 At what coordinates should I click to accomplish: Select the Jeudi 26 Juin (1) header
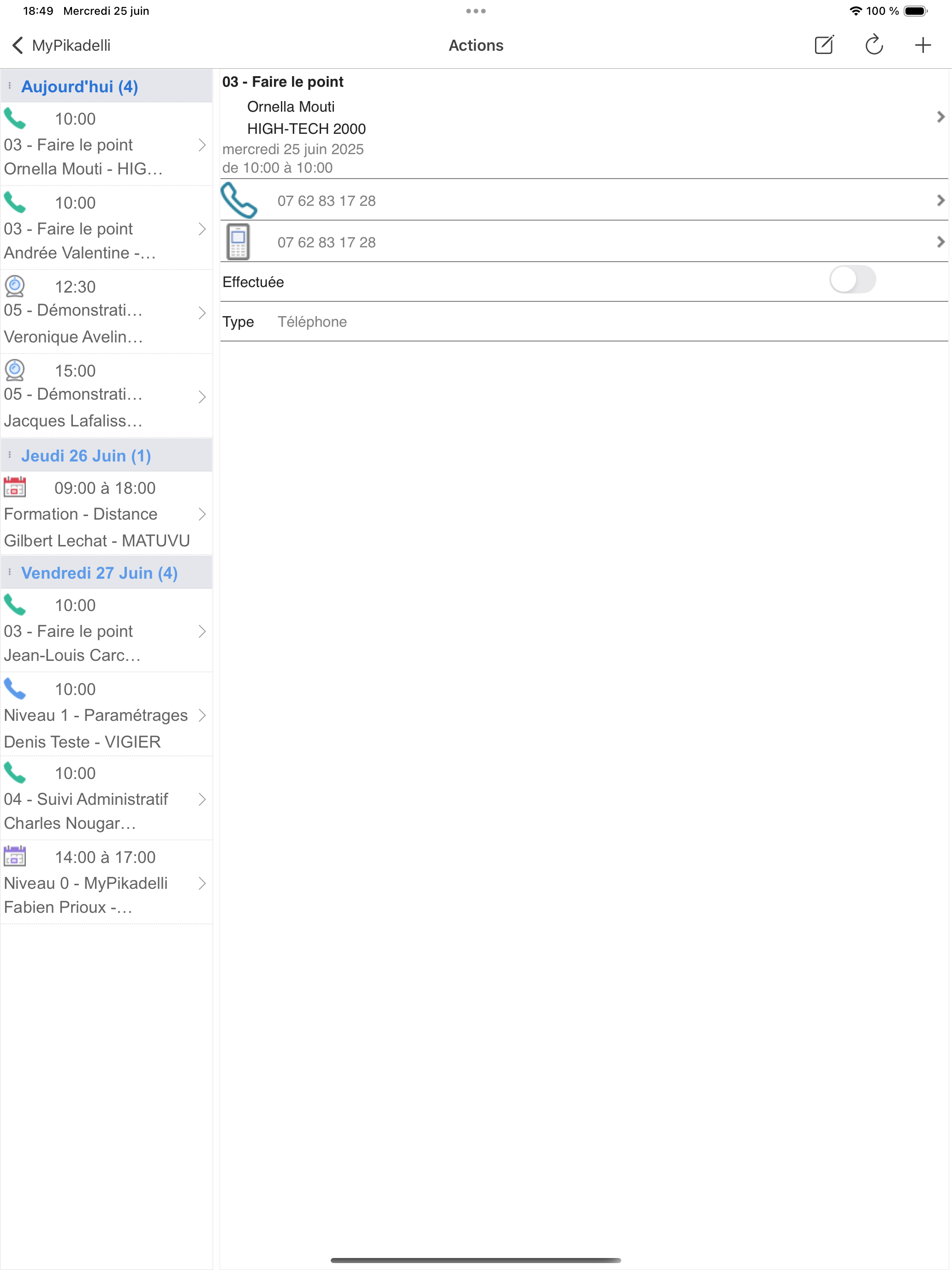107,455
